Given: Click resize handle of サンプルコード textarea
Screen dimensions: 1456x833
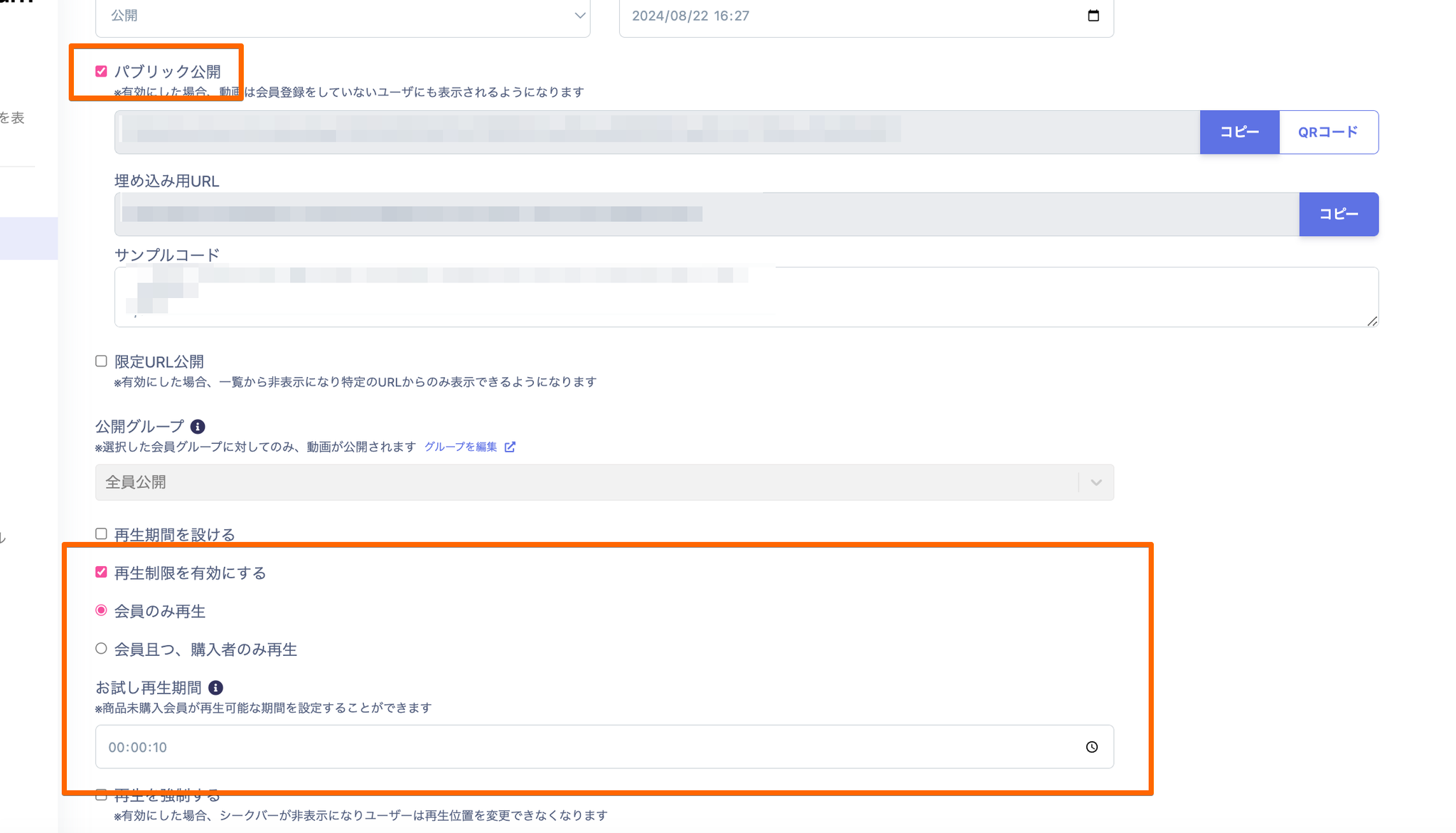Looking at the screenshot, I should (x=1372, y=322).
